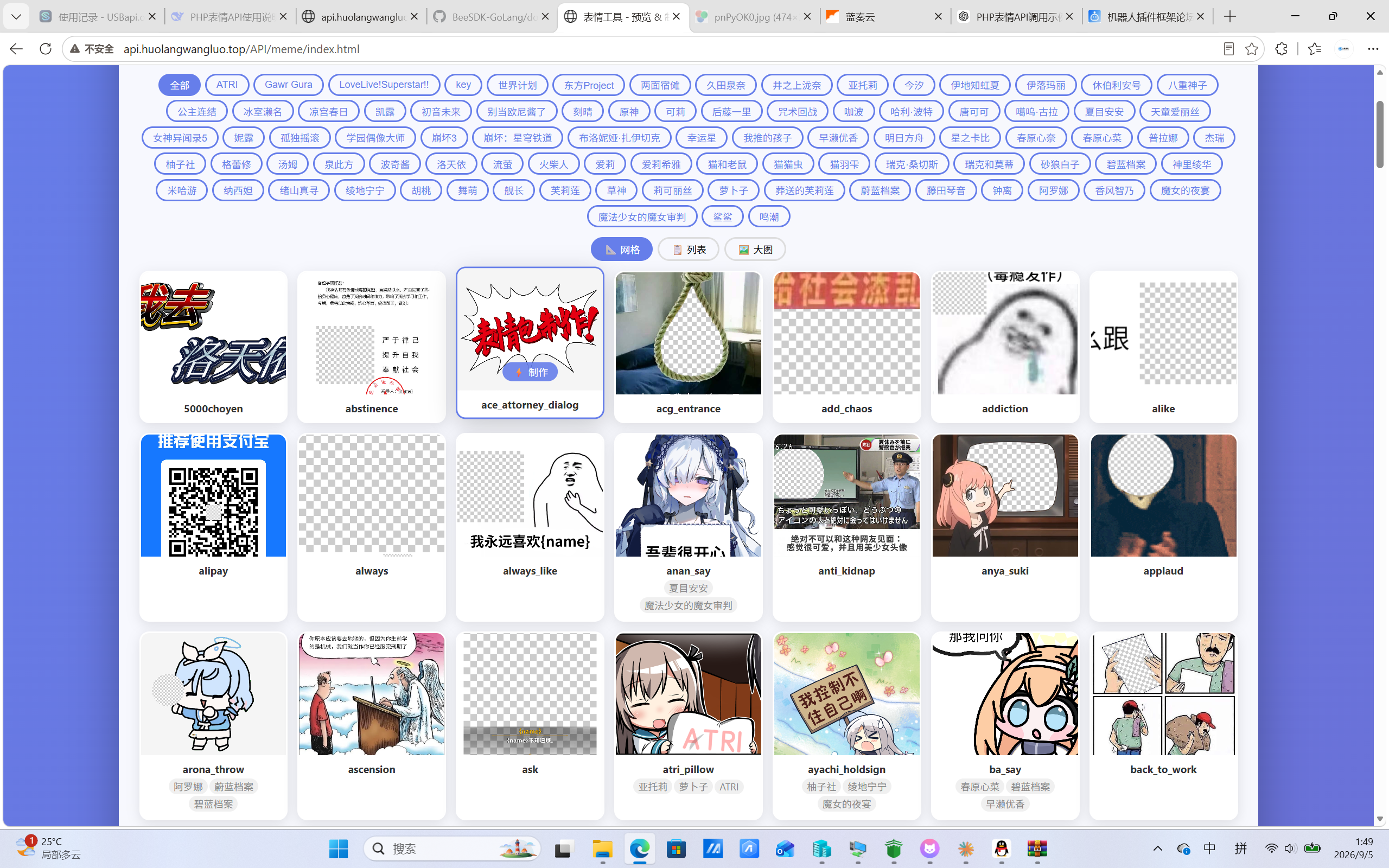The height and width of the screenshot is (868, 1389).
Task: Filter by the 葬送的芙莉莲 tag
Action: tap(805, 190)
